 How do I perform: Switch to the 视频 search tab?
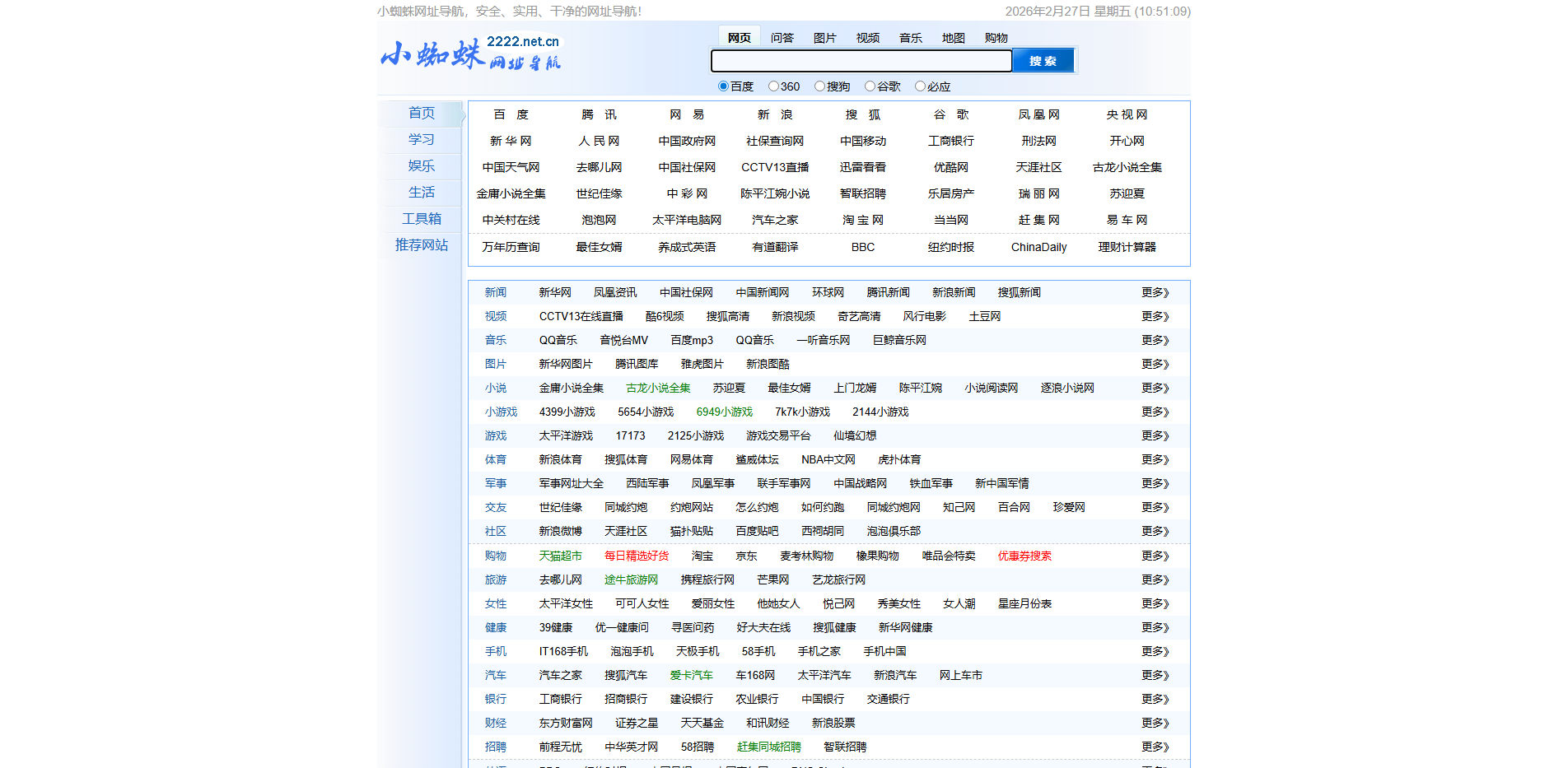(x=868, y=37)
